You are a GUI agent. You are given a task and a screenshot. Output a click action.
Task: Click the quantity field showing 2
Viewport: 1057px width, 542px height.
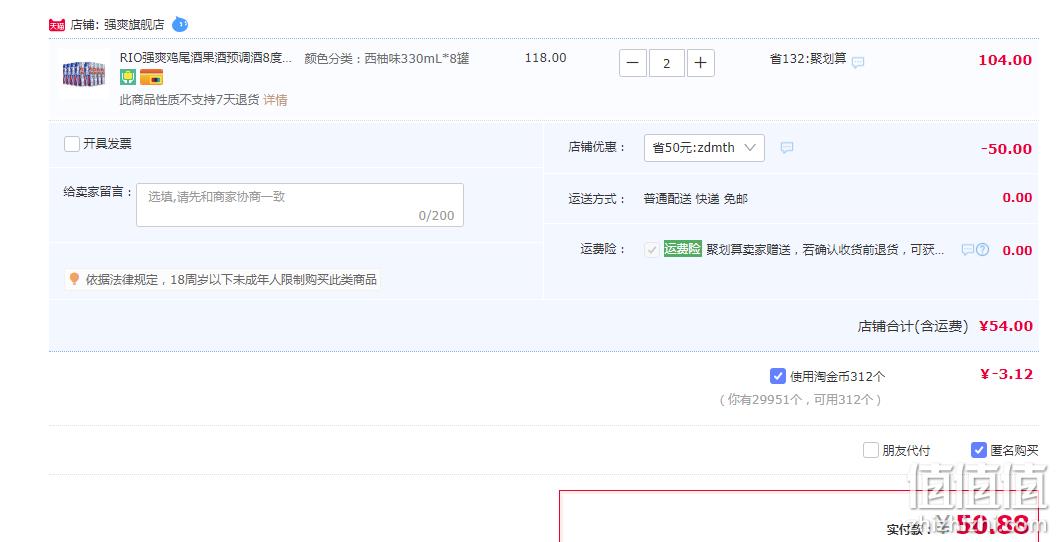click(667, 63)
